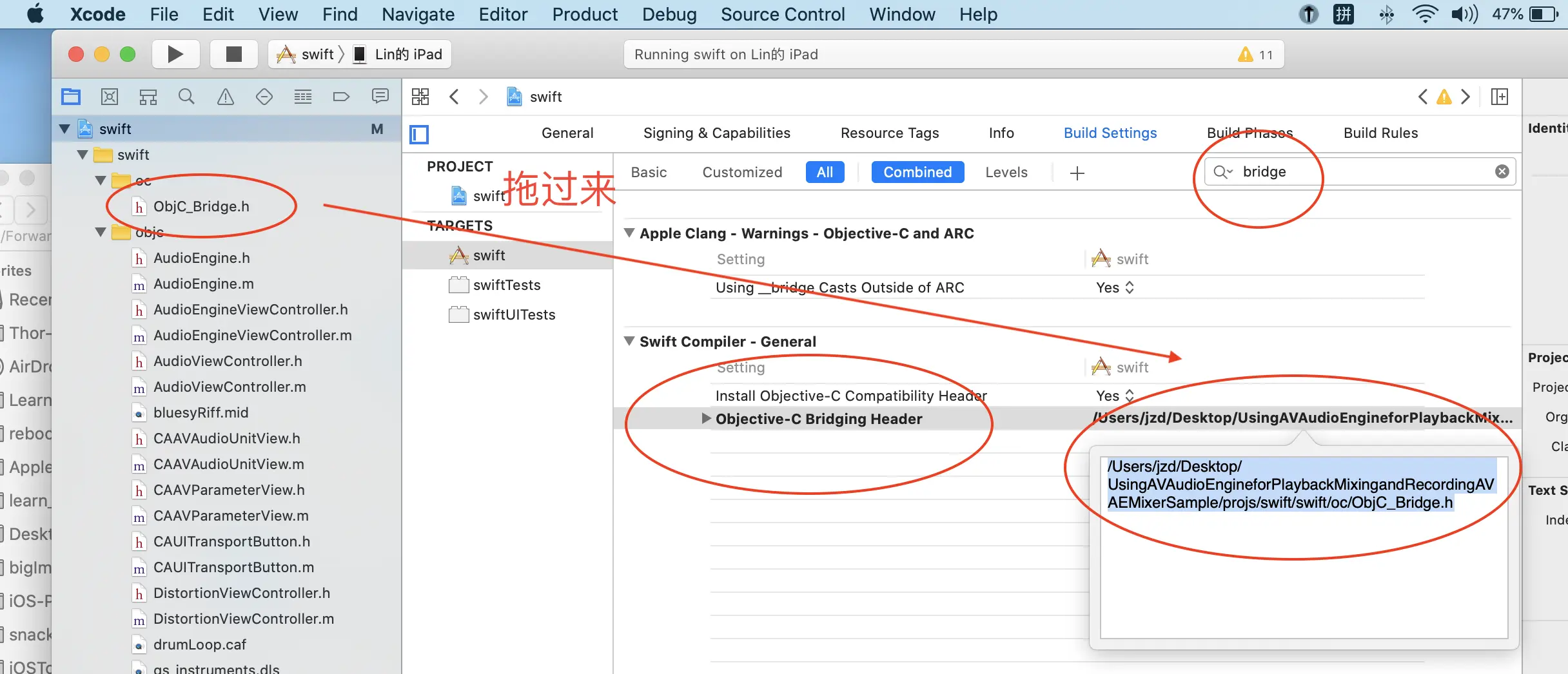Go back with the editor back arrow
Screen dimensions: 1568x674
454,97
